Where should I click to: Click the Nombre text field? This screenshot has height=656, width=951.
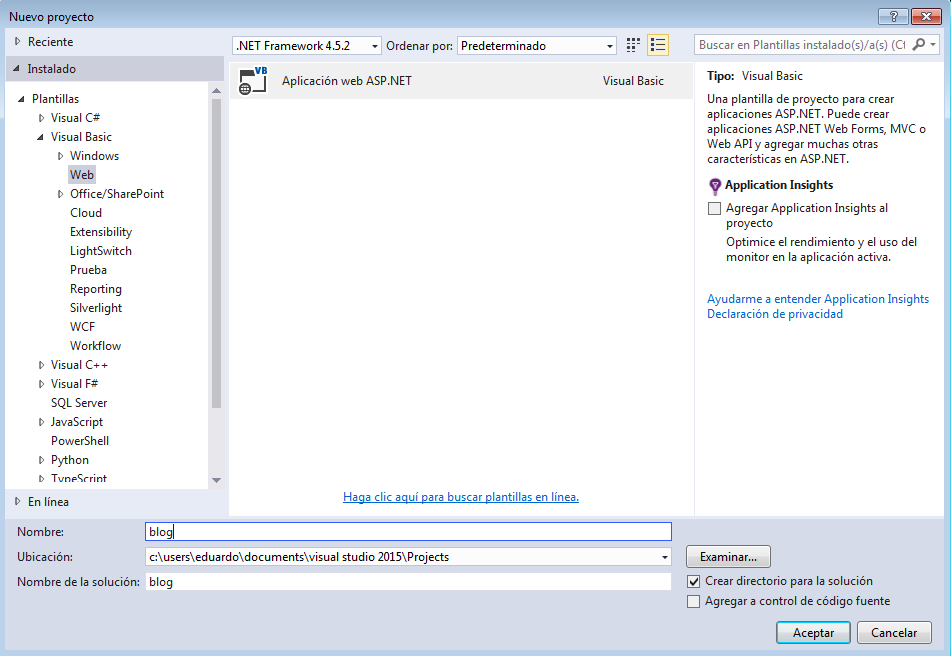coord(408,532)
